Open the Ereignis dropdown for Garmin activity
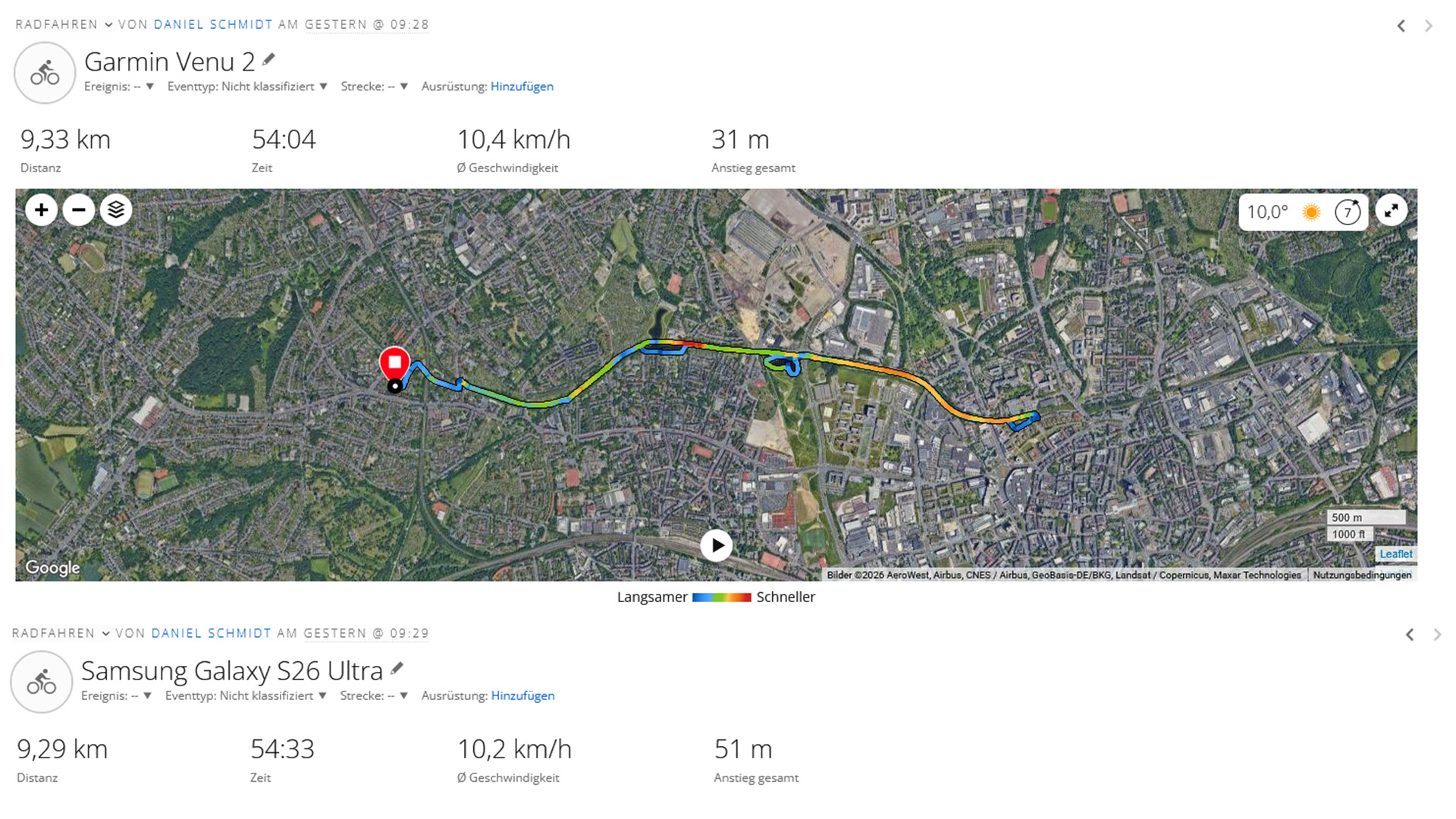 click(119, 86)
